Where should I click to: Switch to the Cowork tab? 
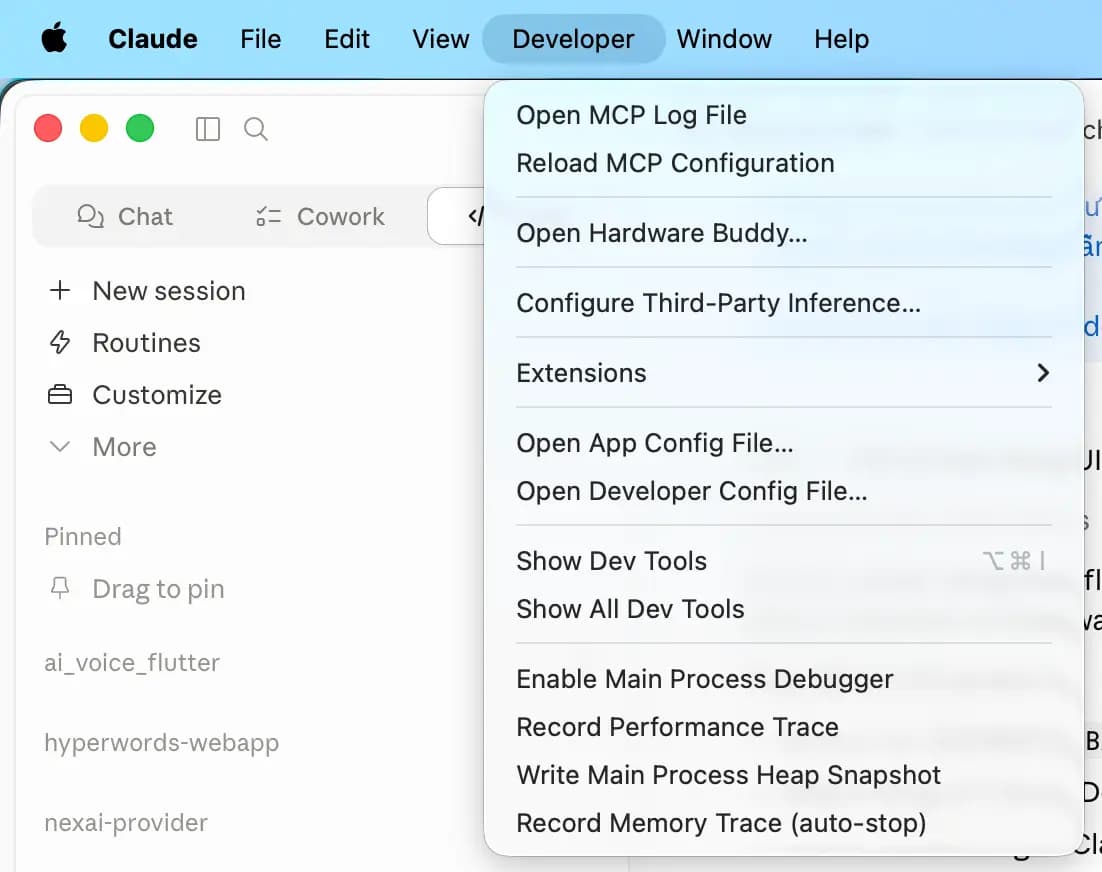tap(320, 216)
